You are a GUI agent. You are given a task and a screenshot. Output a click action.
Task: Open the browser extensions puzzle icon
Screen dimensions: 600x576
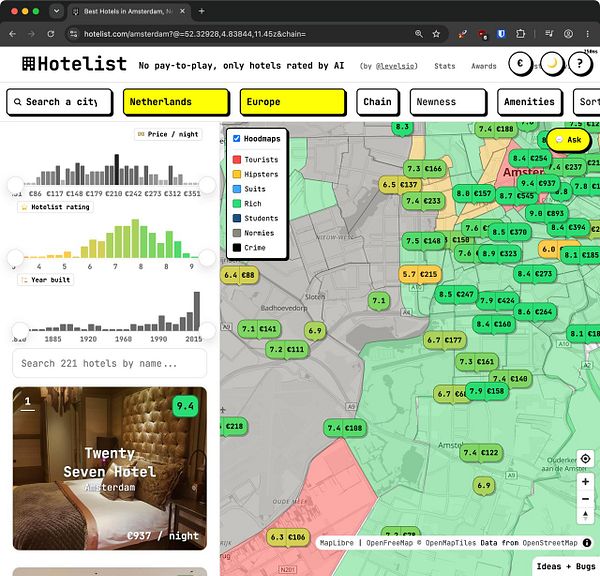(520, 34)
